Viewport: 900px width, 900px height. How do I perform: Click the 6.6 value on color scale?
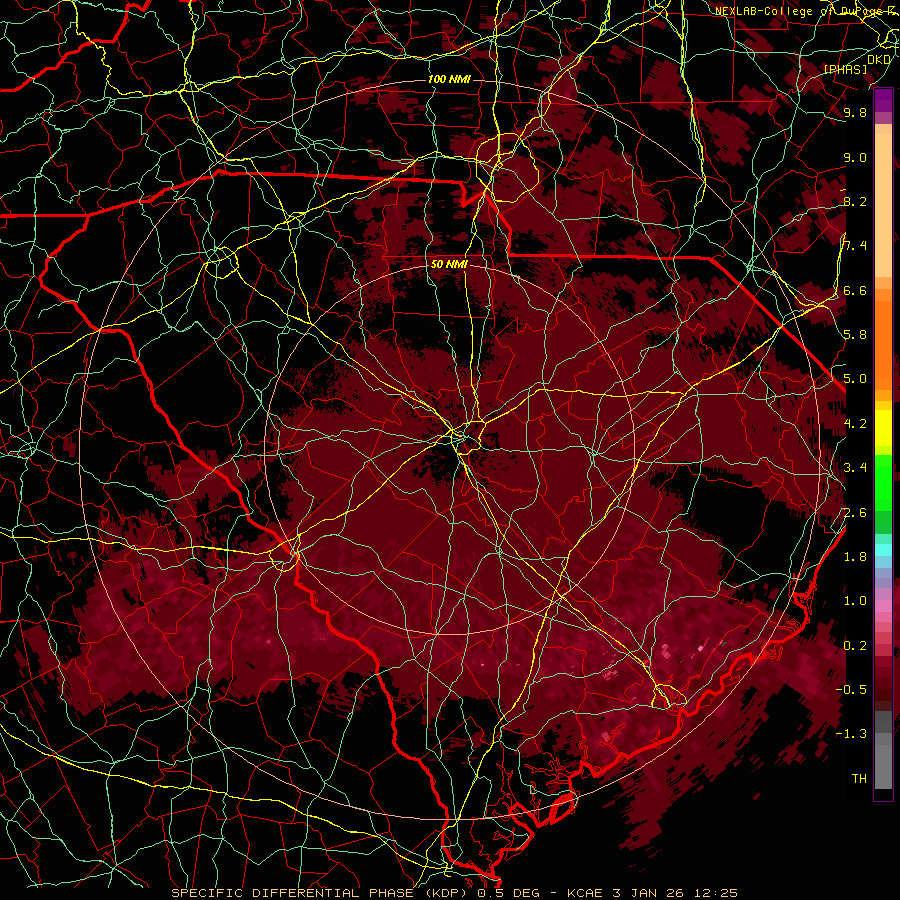[x=855, y=290]
